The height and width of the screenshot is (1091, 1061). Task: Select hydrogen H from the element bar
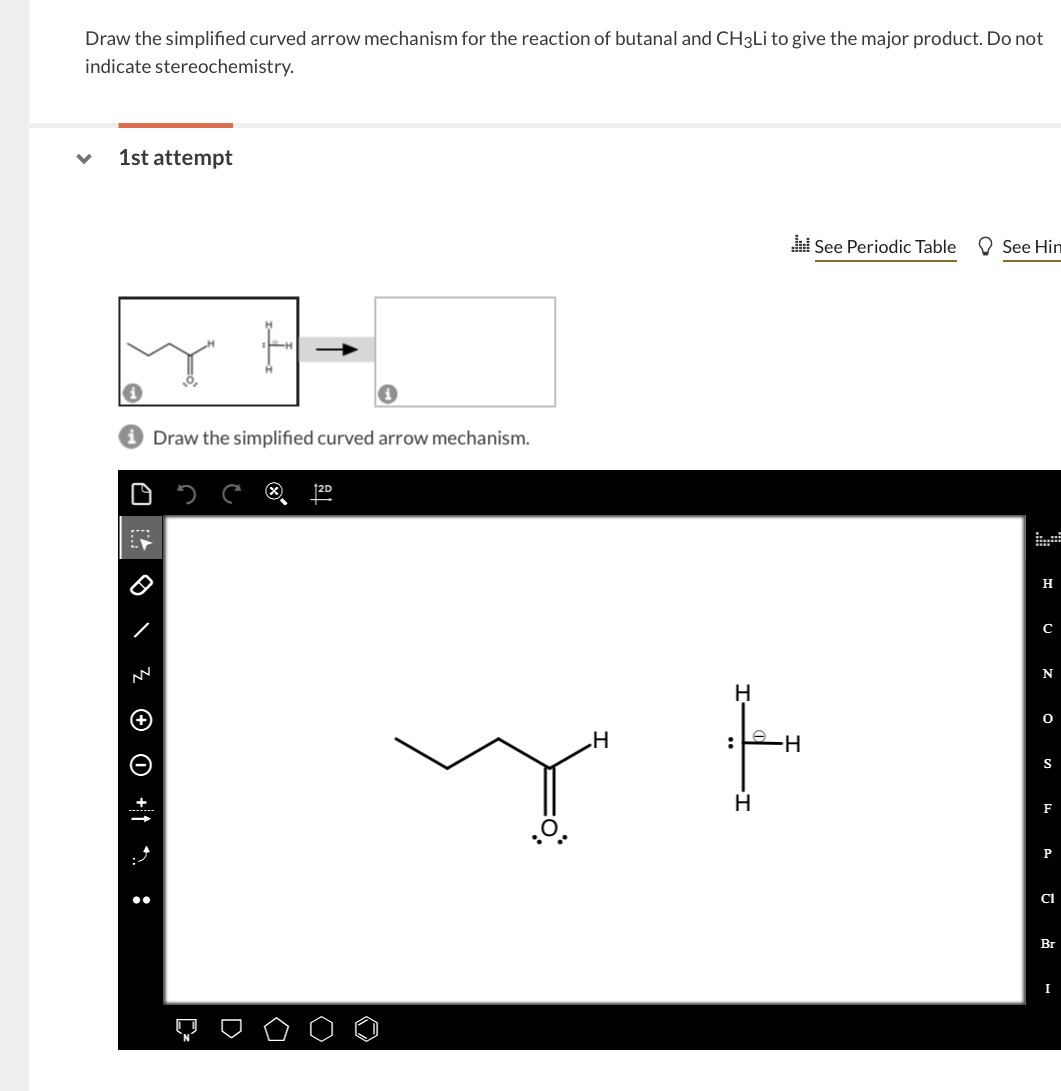pos(1047,584)
